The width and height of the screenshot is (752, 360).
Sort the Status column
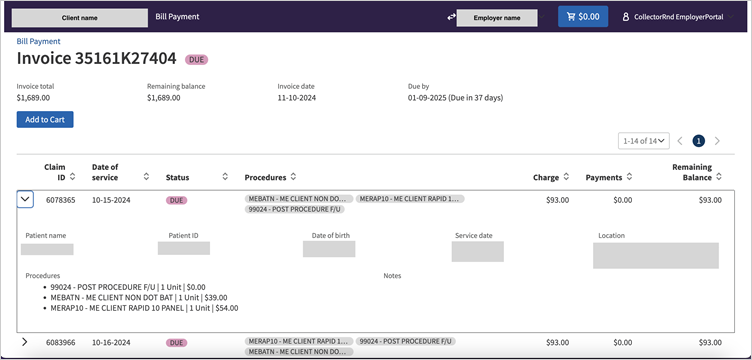(x=225, y=177)
